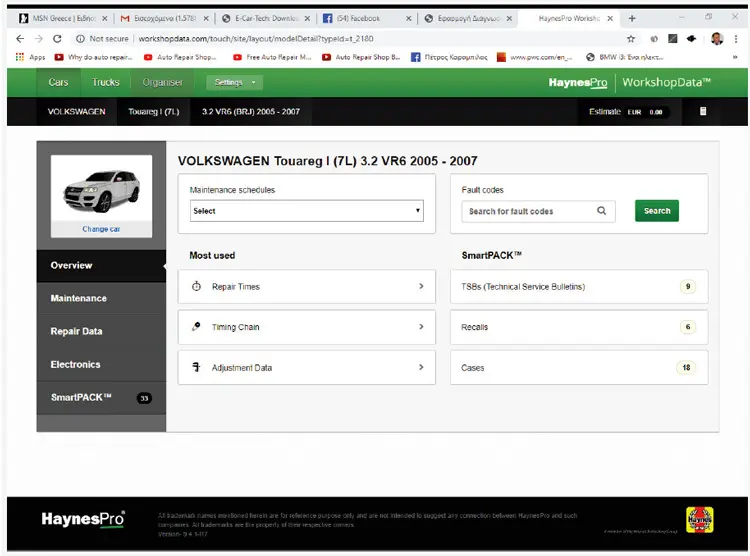
Task: Close the MSN Greece tab
Action: pos(104,18)
